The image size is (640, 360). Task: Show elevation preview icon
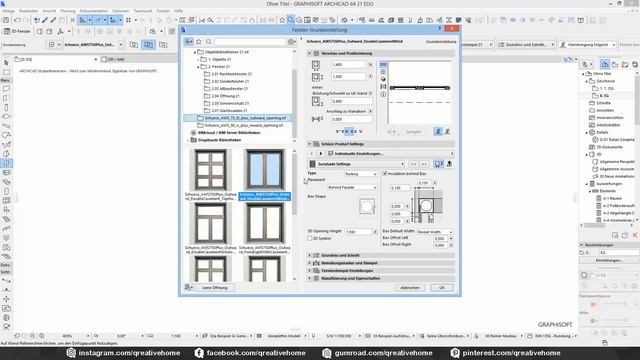(383, 72)
